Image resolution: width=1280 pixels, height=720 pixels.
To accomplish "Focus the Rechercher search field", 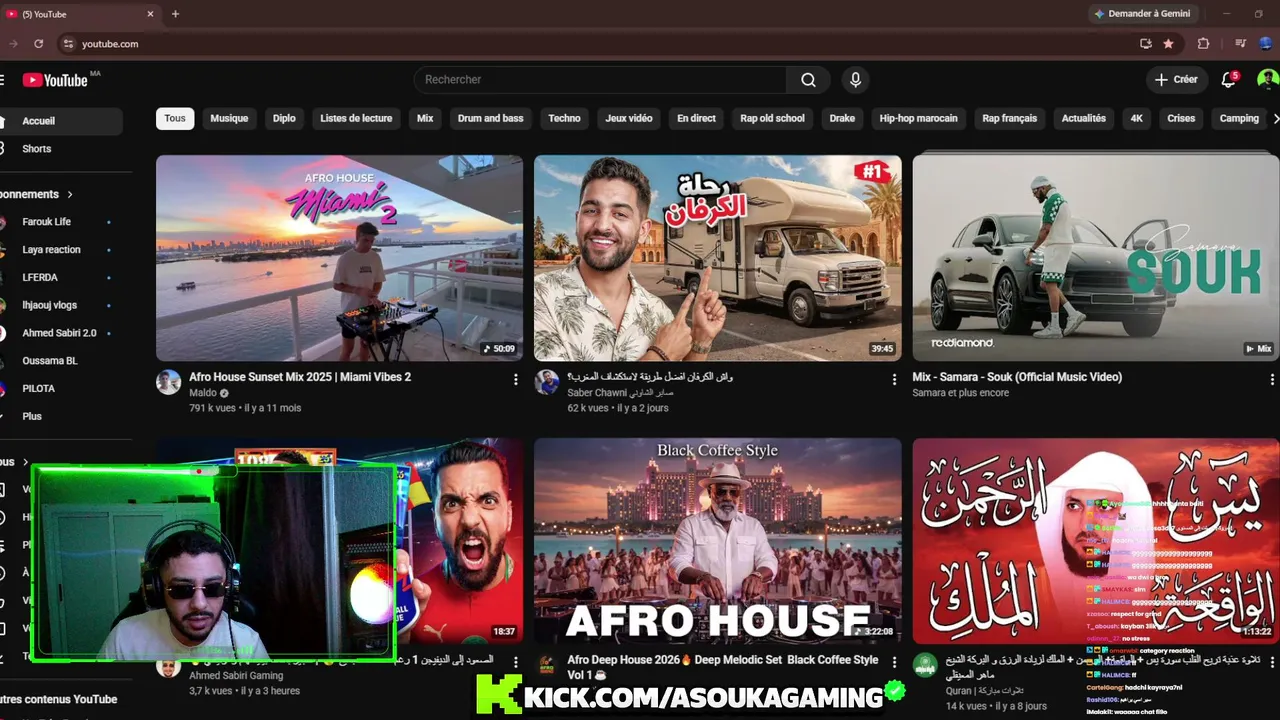I will click(x=600, y=80).
